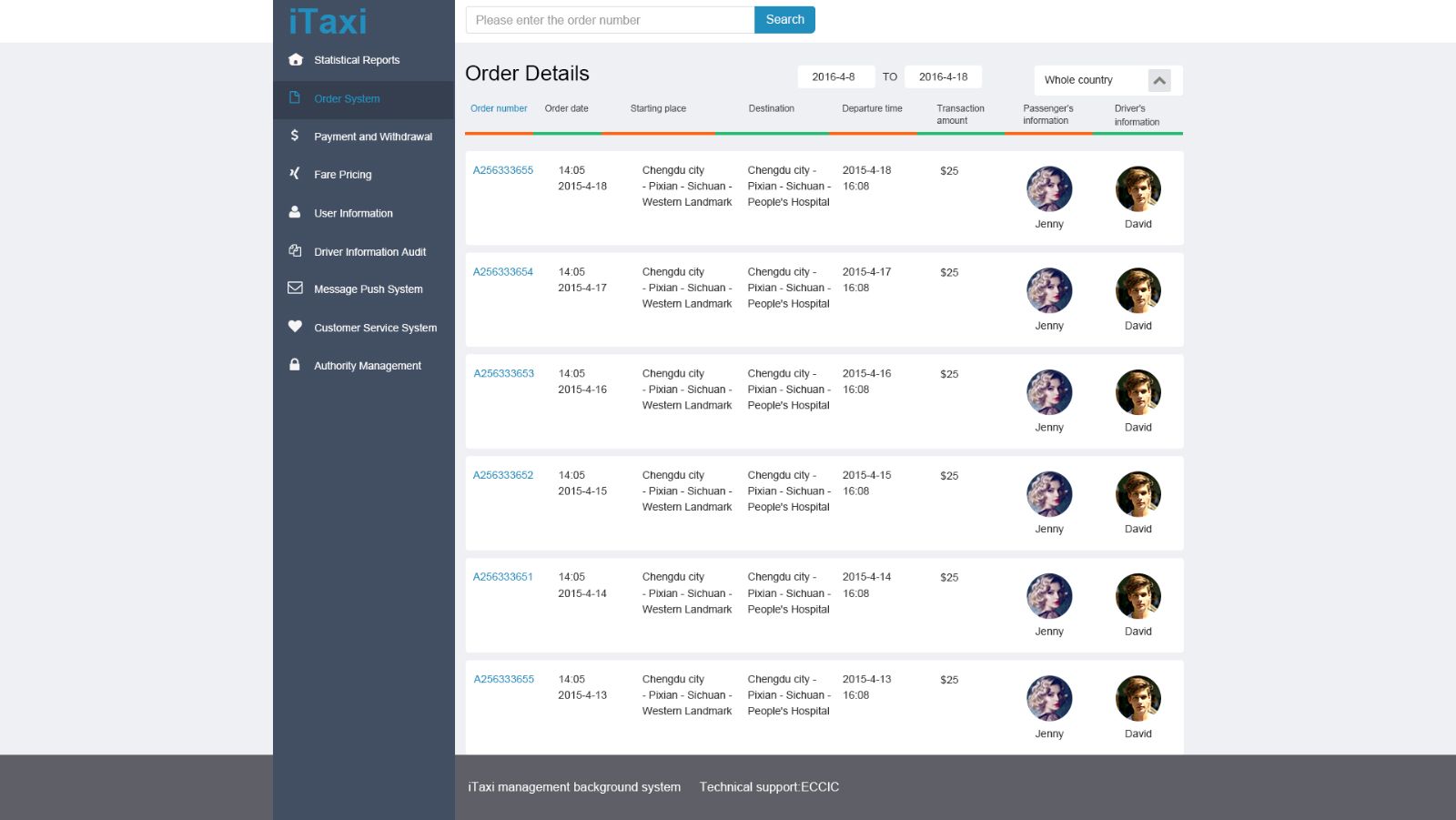This screenshot has width=1456, height=820.
Task: Focus the order number search field
Action: pos(610,20)
